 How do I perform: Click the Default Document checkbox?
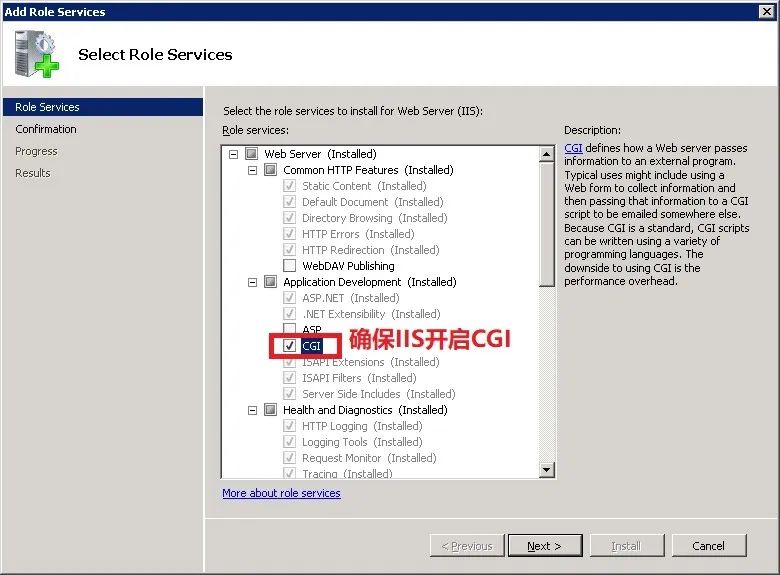click(290, 201)
